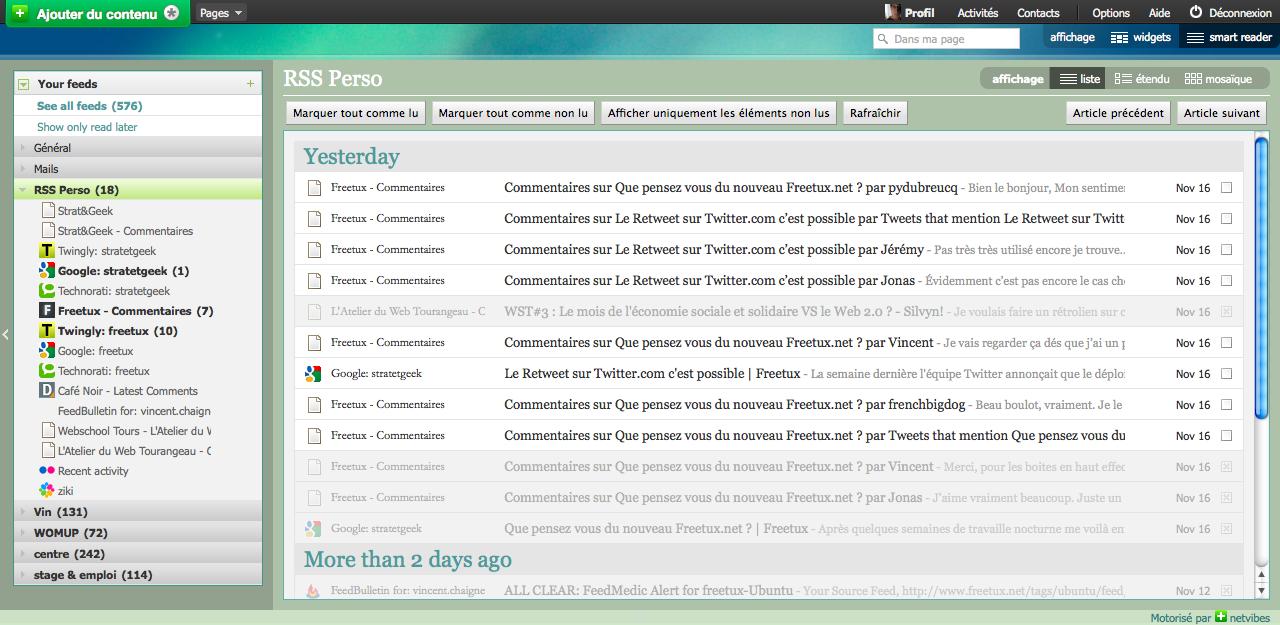The width and height of the screenshot is (1280, 625).
Task: Toggle the read box on the WST#3 article row
Action: click(1226, 312)
